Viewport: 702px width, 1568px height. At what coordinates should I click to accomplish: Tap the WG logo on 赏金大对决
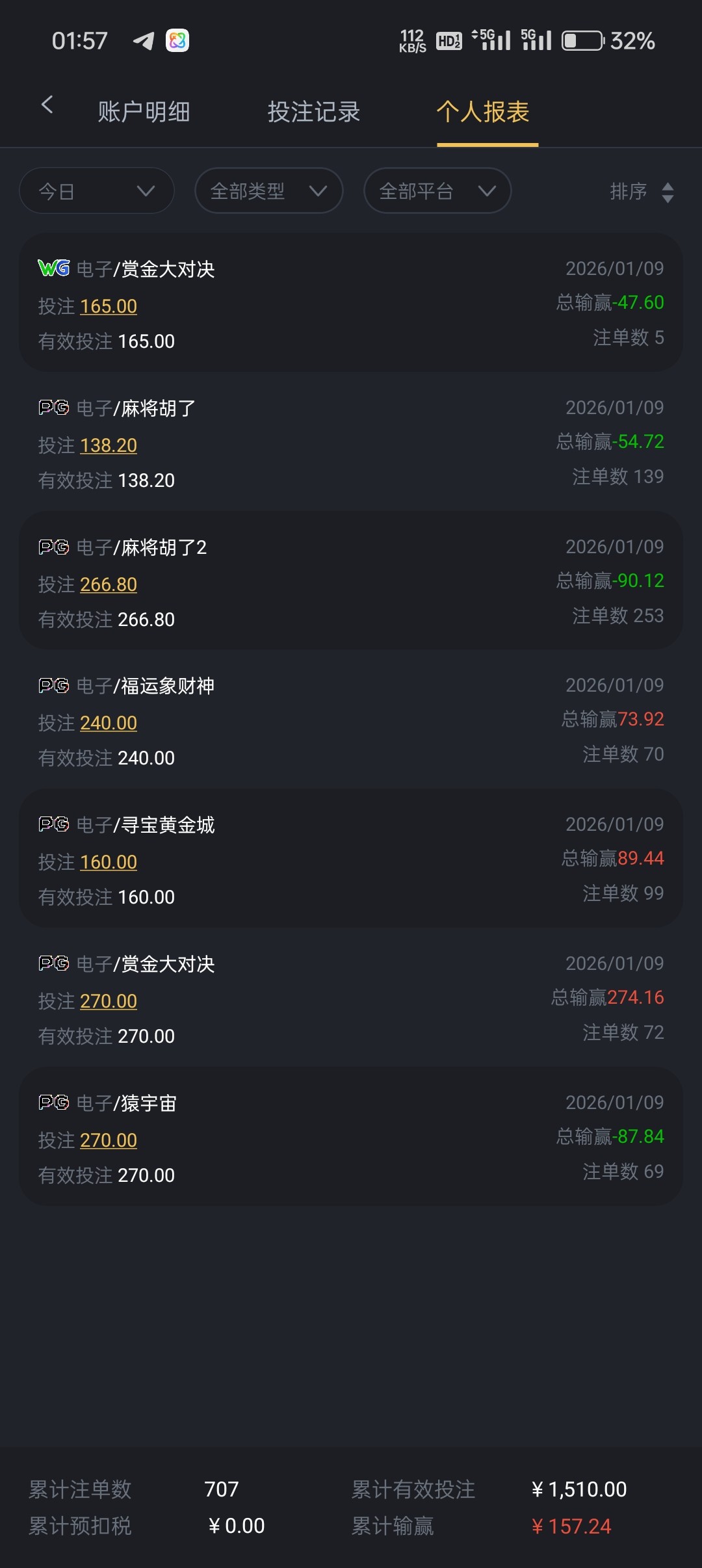(54, 268)
